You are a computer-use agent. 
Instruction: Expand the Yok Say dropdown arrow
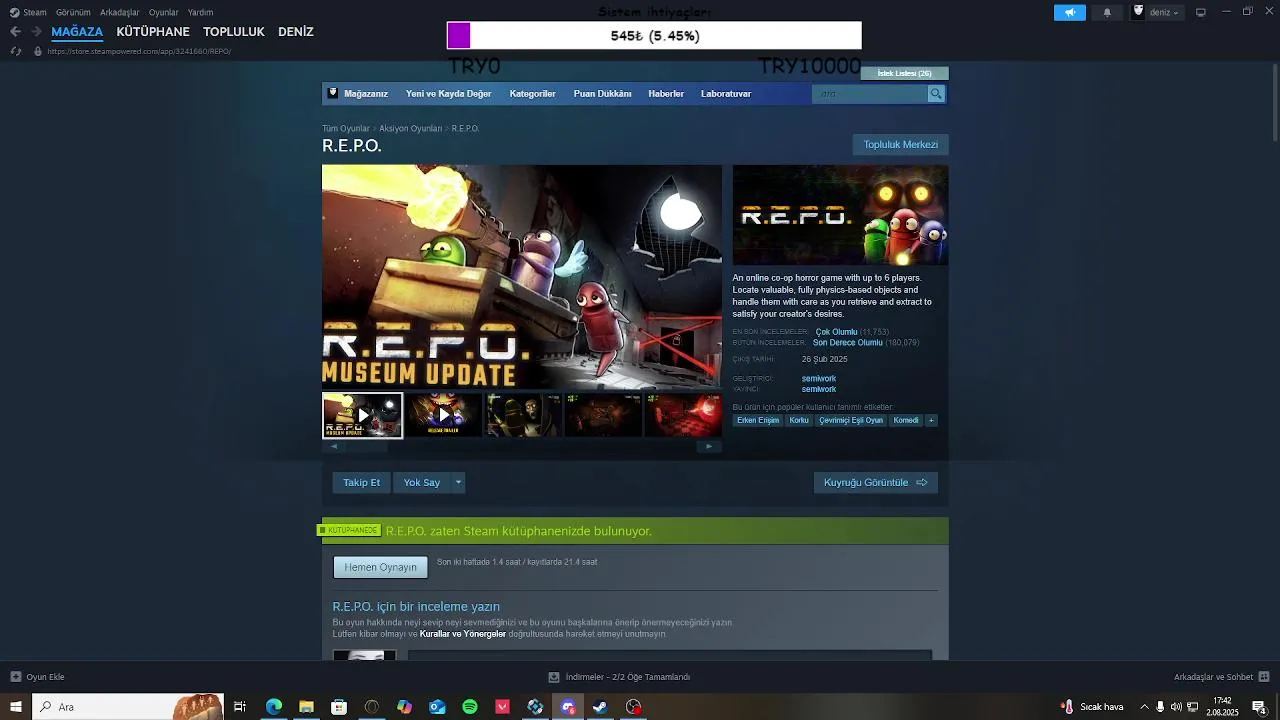[458, 482]
